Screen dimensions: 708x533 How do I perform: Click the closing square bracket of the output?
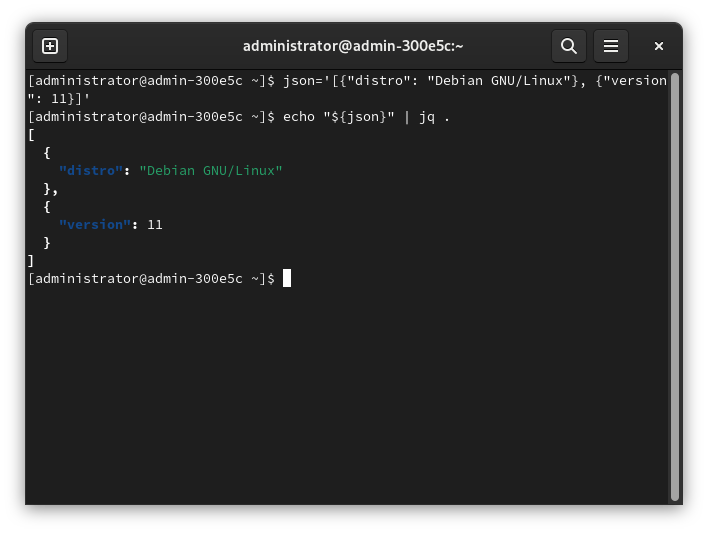(32, 260)
